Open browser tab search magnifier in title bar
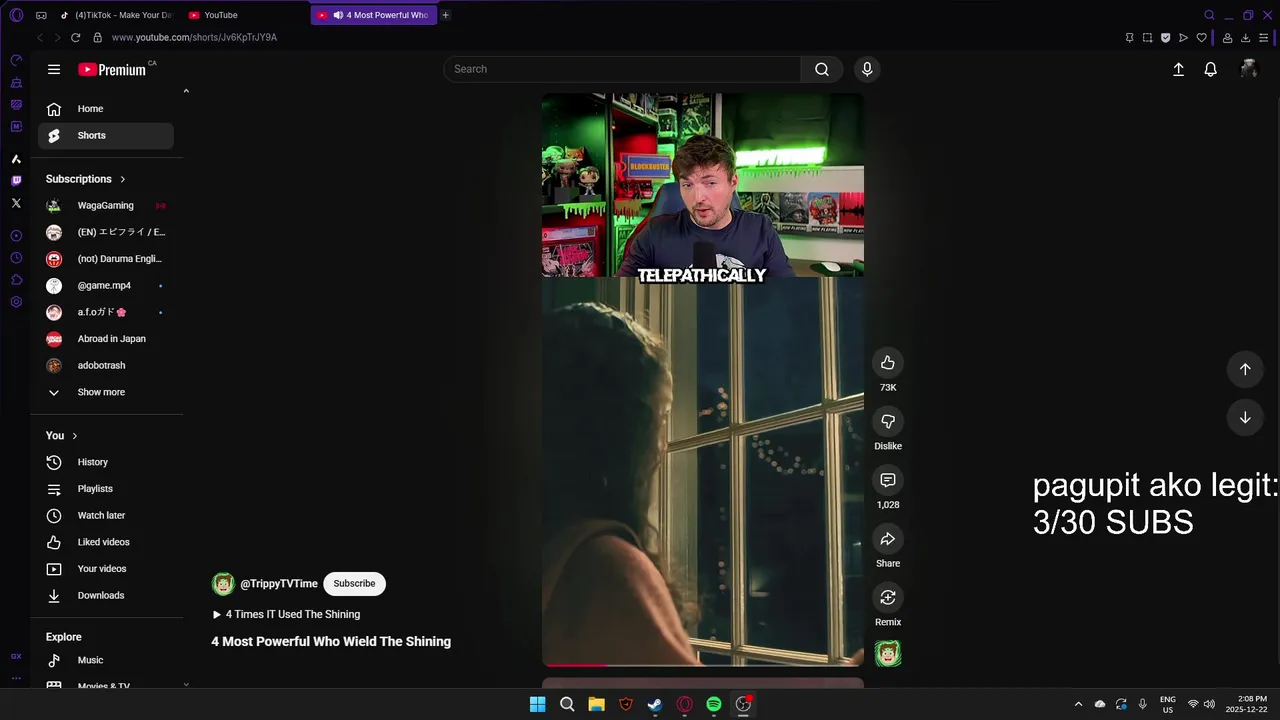 pos(1209,15)
